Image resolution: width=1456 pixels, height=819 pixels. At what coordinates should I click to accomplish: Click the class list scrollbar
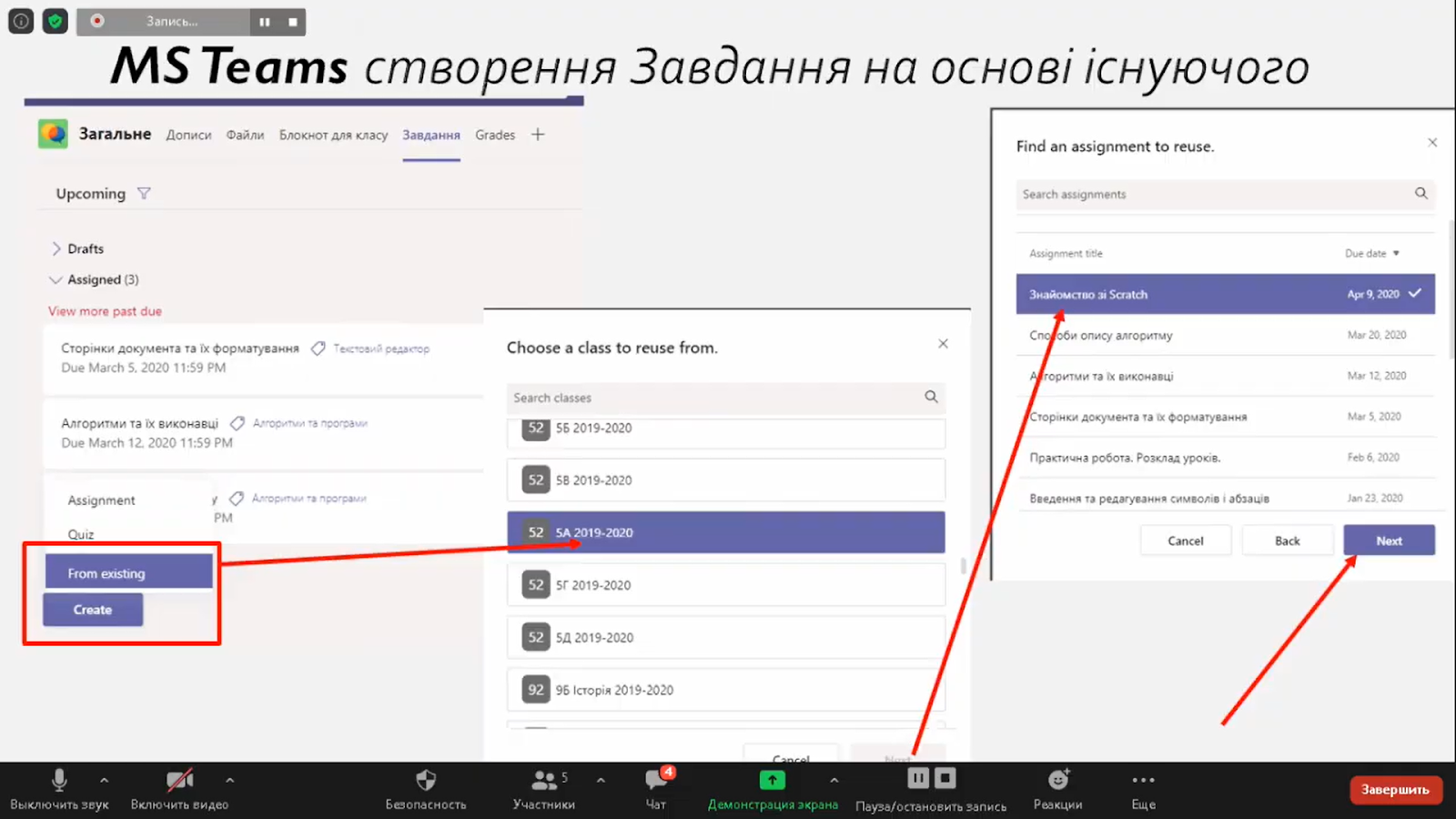964,566
